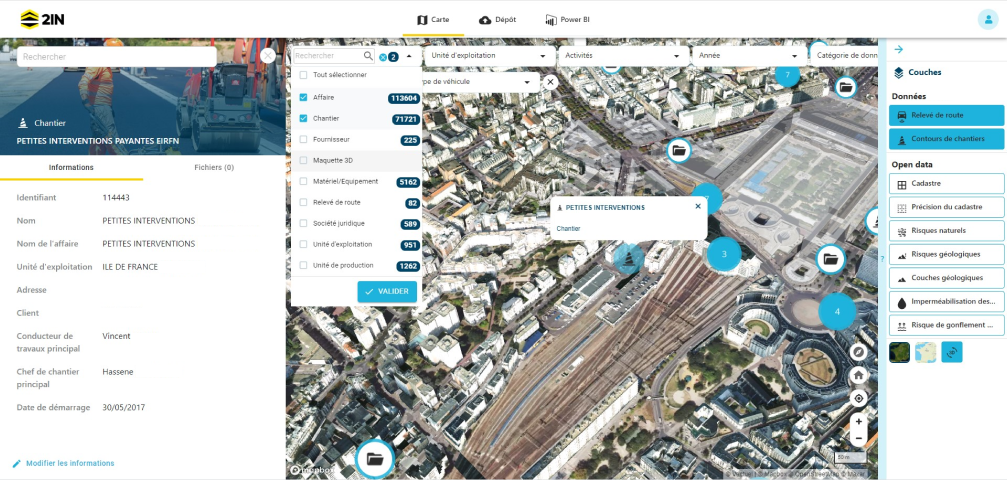Tick the Tout sélectionner checkbox
This screenshot has width=1007, height=480.
[x=303, y=75]
